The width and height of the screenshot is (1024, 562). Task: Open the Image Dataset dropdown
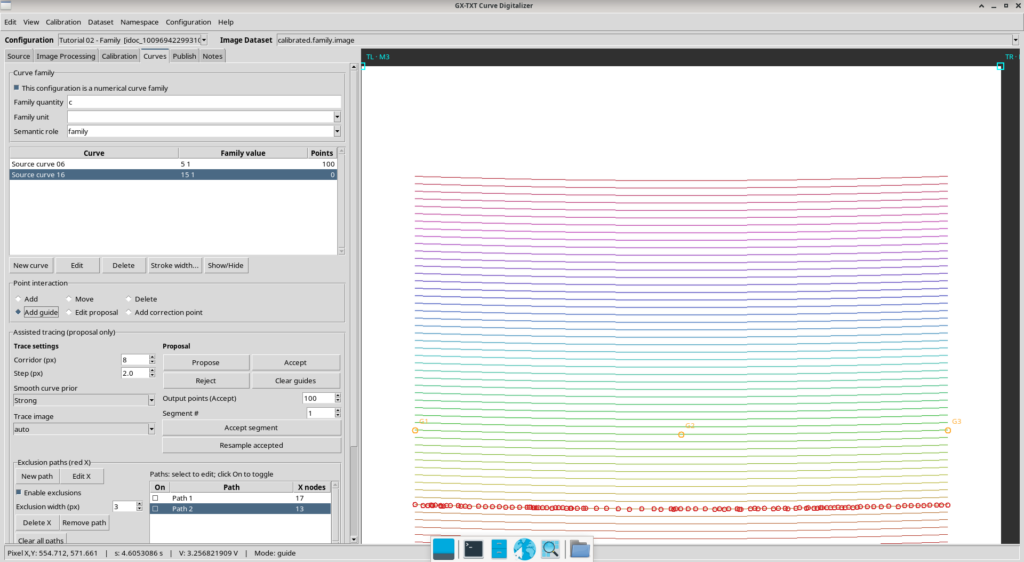(1015, 40)
